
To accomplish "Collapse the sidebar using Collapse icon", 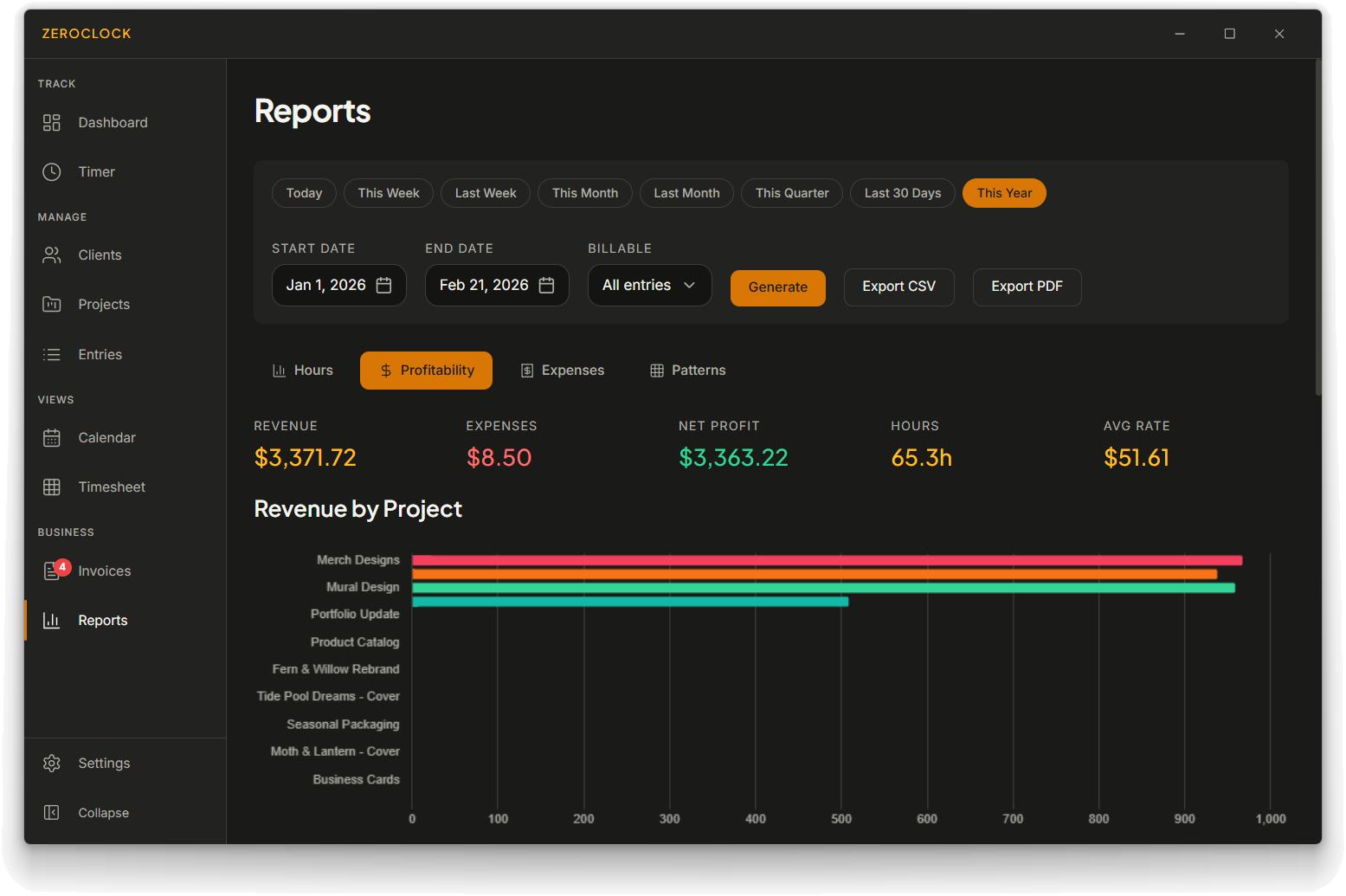I will point(52,813).
